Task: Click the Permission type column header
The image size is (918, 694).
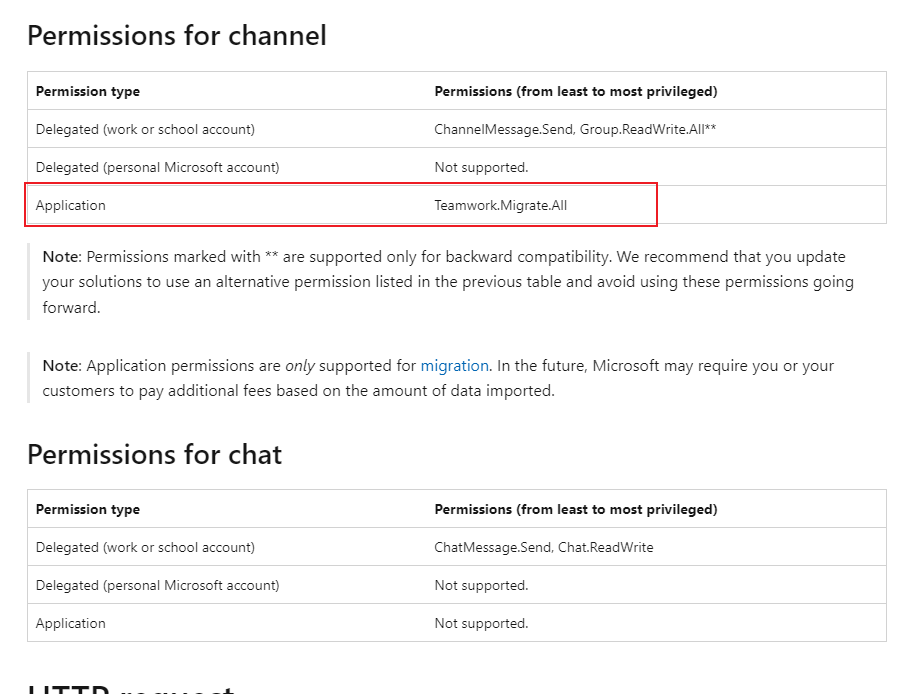Action: click(88, 91)
